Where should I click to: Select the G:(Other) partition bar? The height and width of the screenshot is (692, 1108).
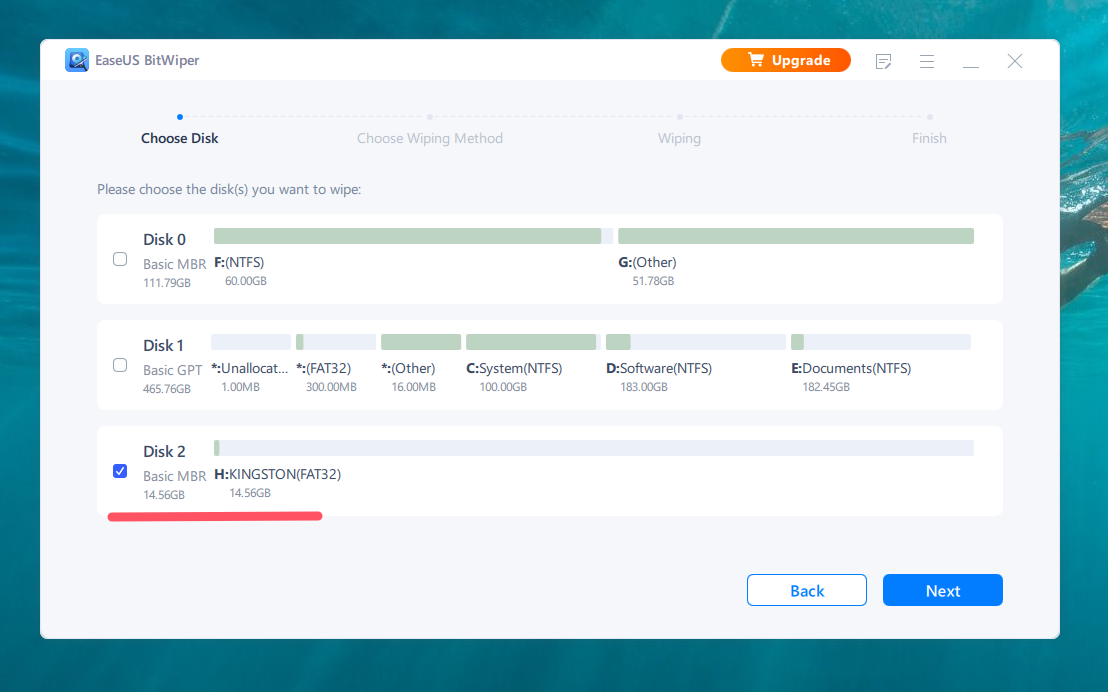pos(796,236)
